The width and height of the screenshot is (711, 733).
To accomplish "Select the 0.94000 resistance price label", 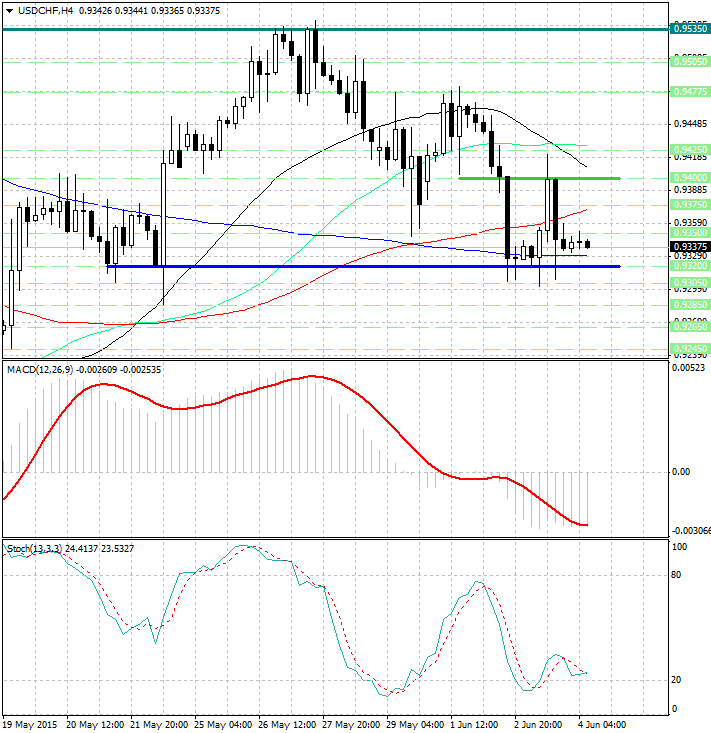I will pyautogui.click(x=690, y=178).
